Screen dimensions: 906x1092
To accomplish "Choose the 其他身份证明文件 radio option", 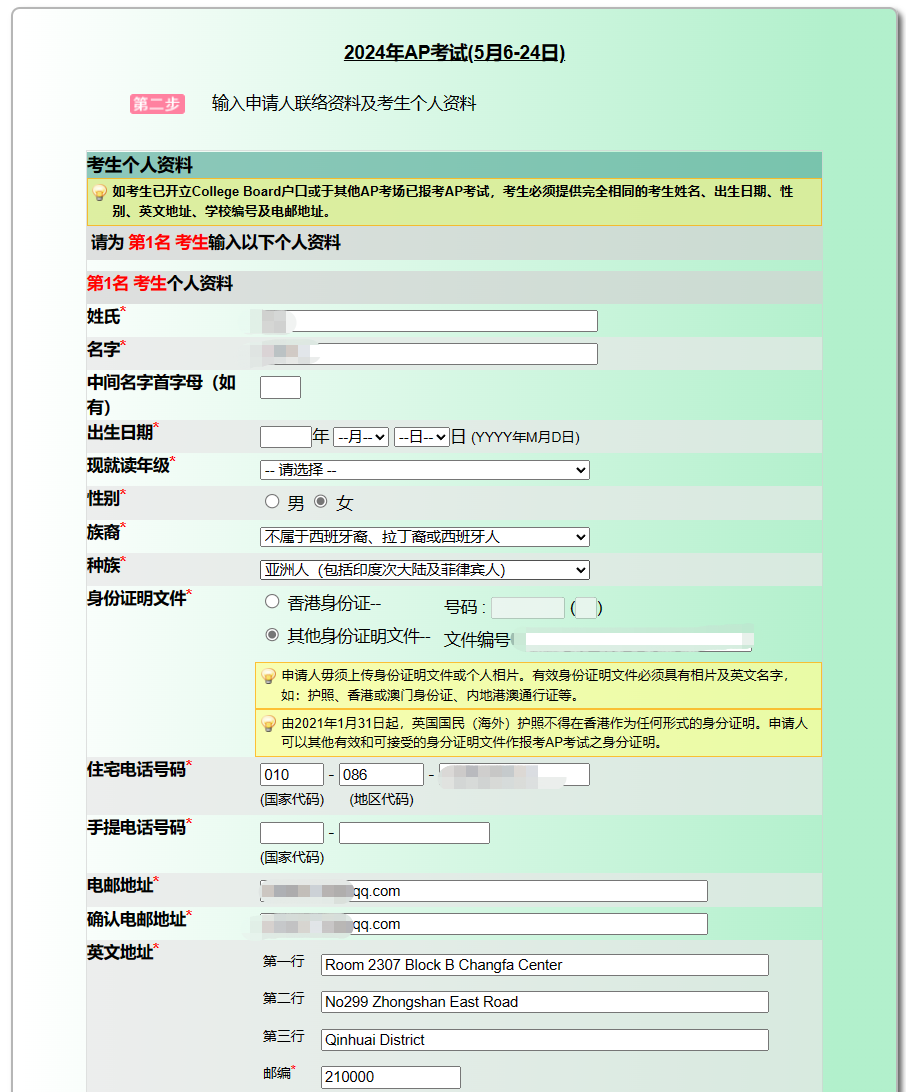I will [272, 635].
